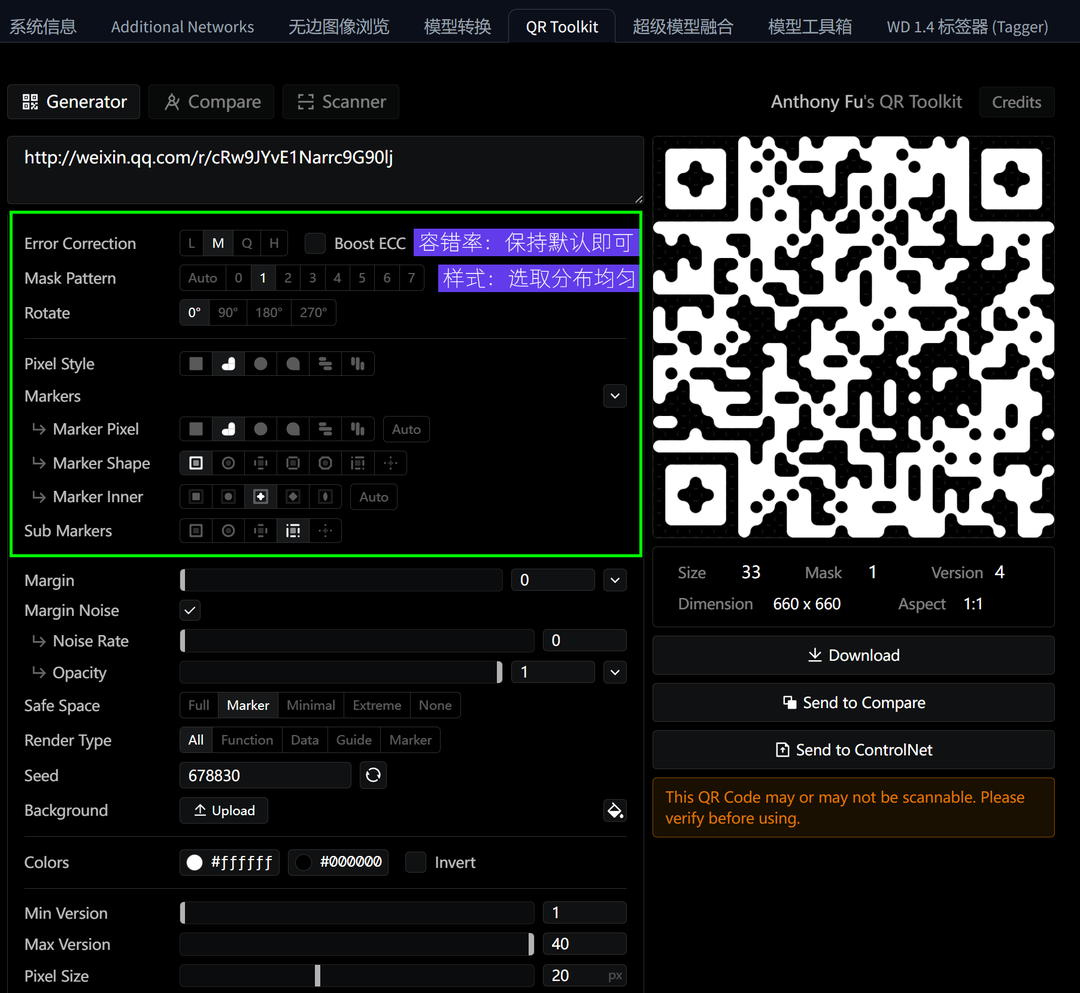The image size is (1080, 993).
Task: Expand the Markers options chevron
Action: [x=615, y=396]
